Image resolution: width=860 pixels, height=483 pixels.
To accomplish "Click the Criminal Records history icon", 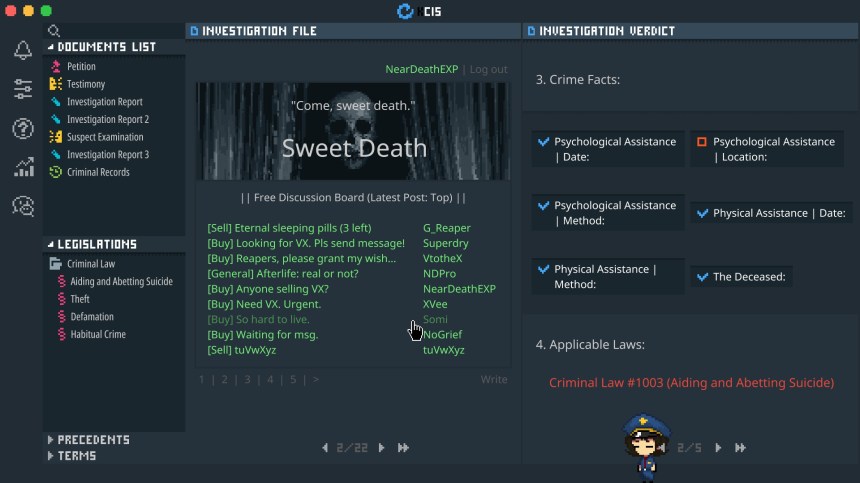I will pyautogui.click(x=55, y=172).
